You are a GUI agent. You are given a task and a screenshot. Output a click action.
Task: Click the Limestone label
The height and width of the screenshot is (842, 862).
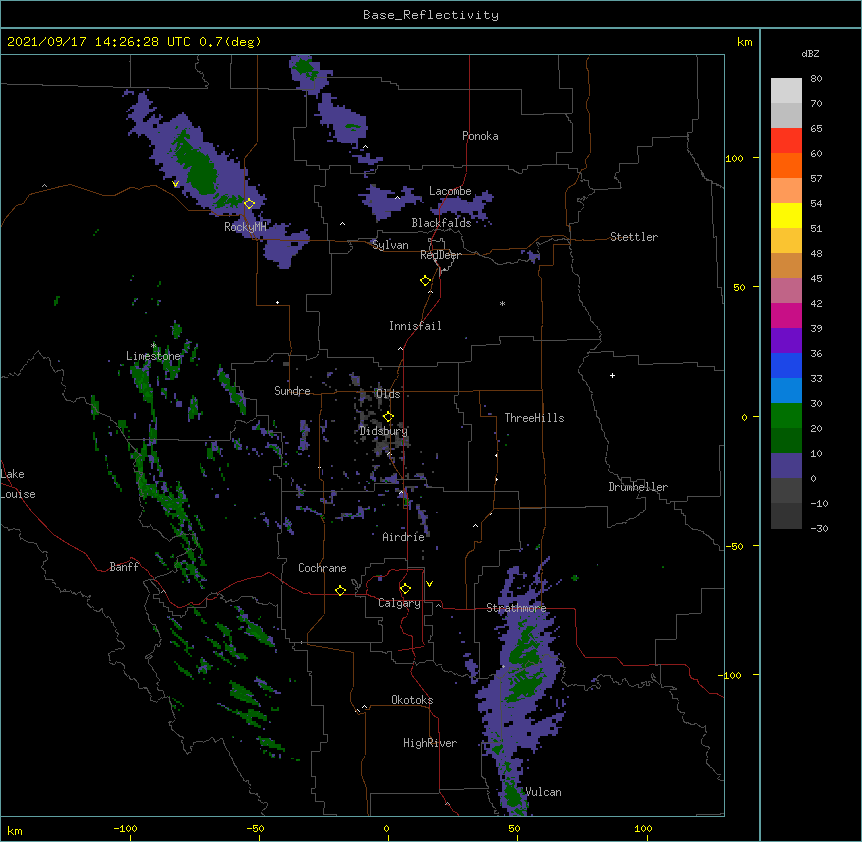(153, 356)
